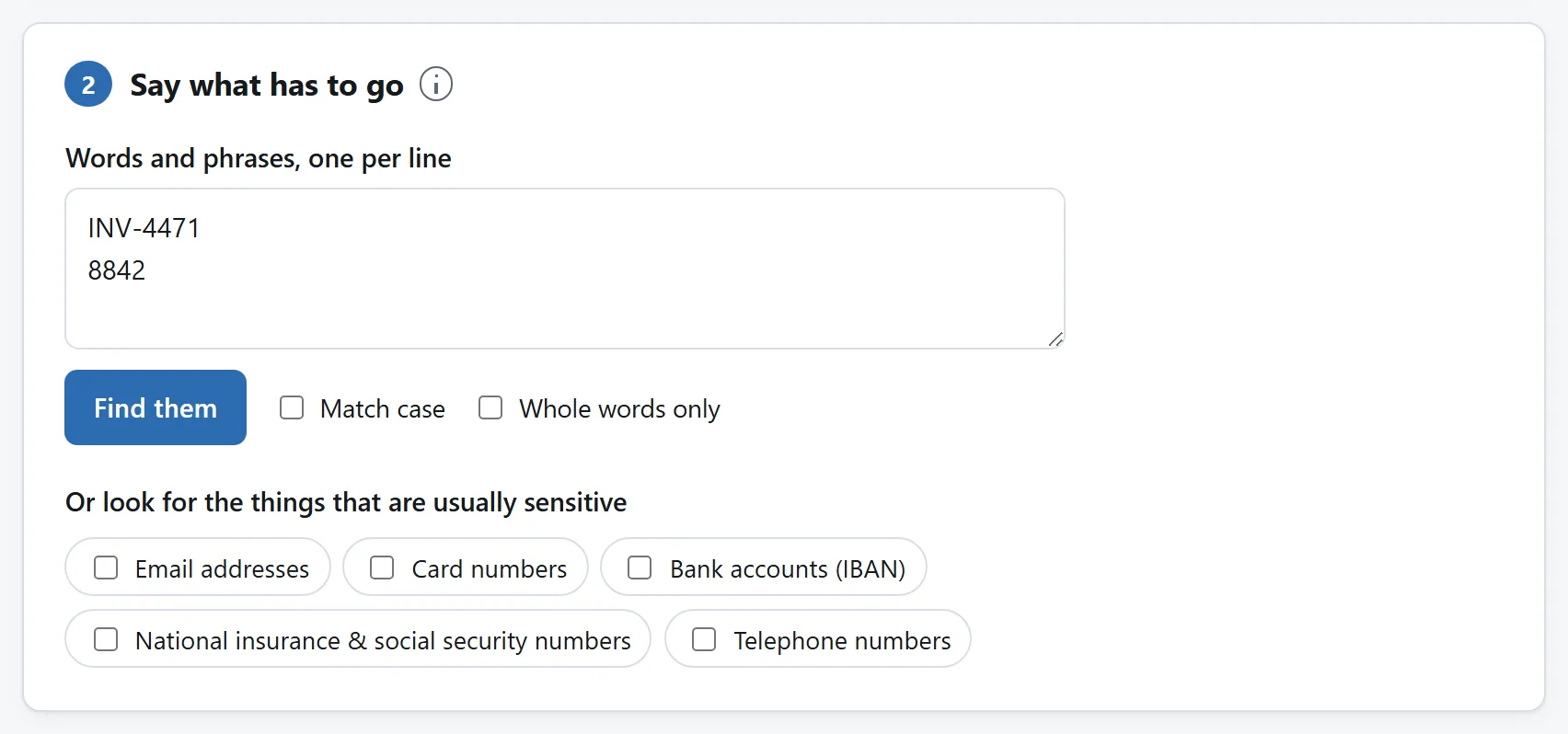The width and height of the screenshot is (1568, 734).
Task: Click the info icon beside the heading
Action: (x=436, y=84)
